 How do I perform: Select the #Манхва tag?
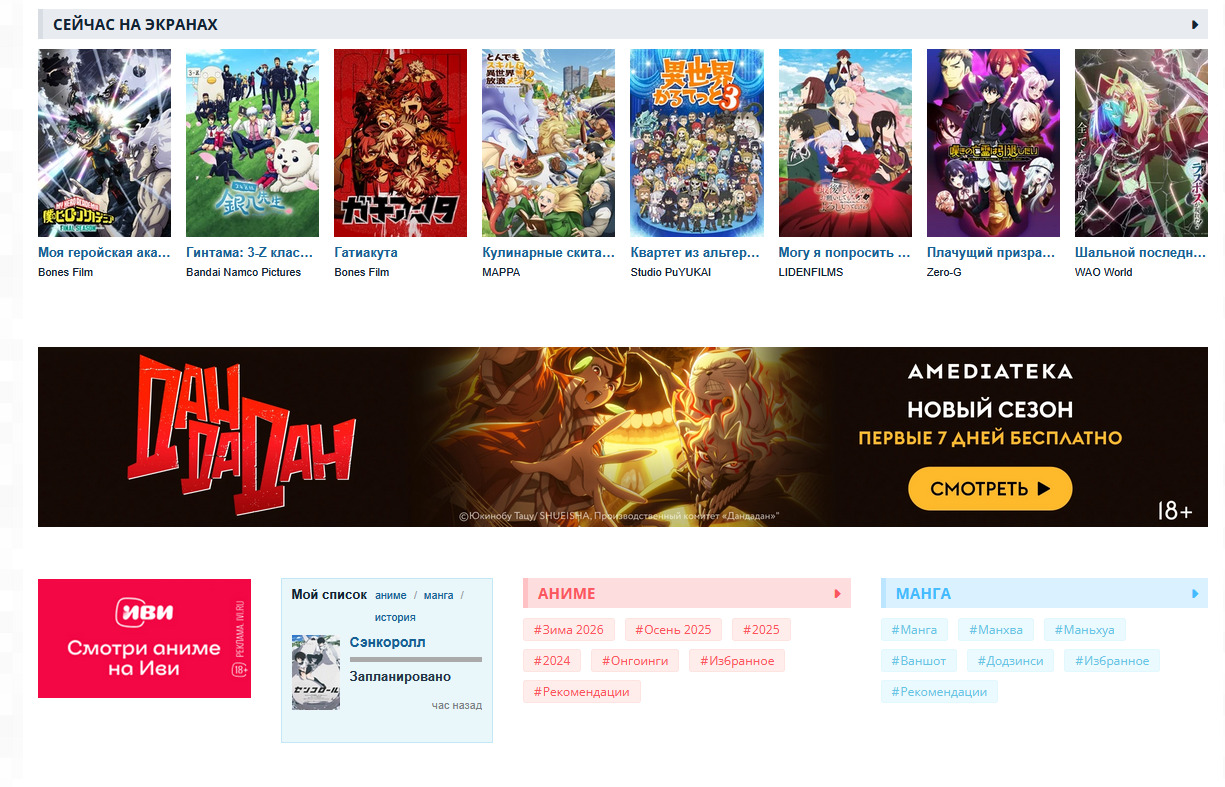click(x=996, y=630)
